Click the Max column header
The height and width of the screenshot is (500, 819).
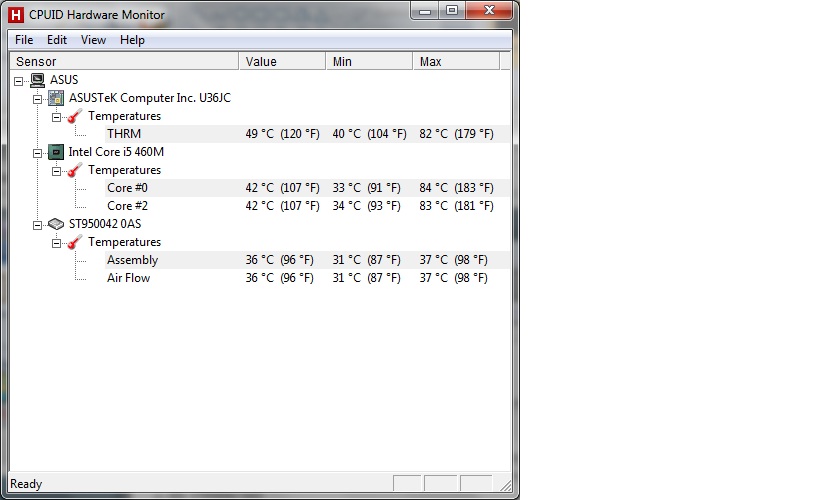[456, 61]
